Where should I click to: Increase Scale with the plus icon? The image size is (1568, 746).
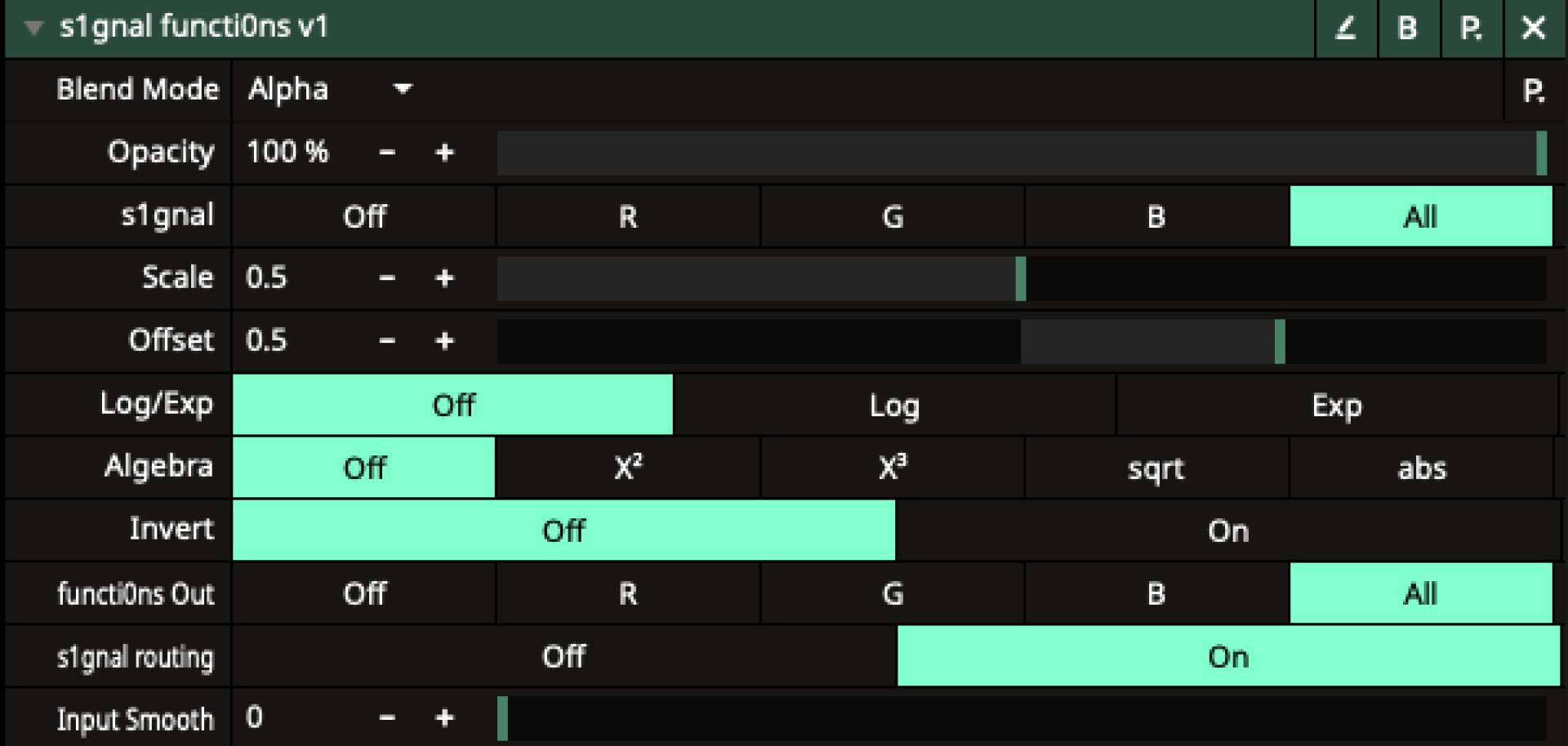444,278
